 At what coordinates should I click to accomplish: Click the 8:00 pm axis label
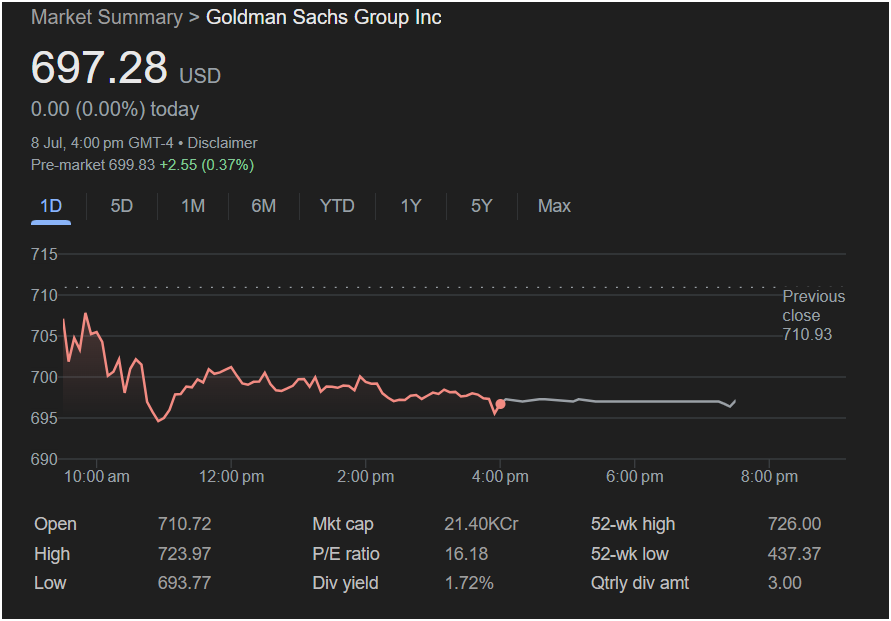tap(769, 476)
